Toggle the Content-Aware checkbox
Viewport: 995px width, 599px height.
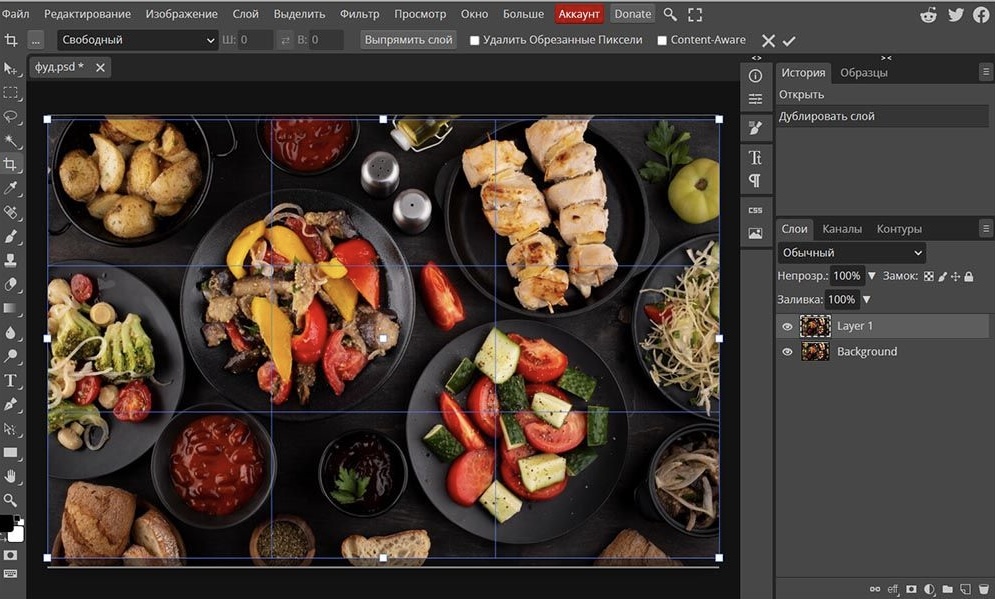(x=662, y=41)
